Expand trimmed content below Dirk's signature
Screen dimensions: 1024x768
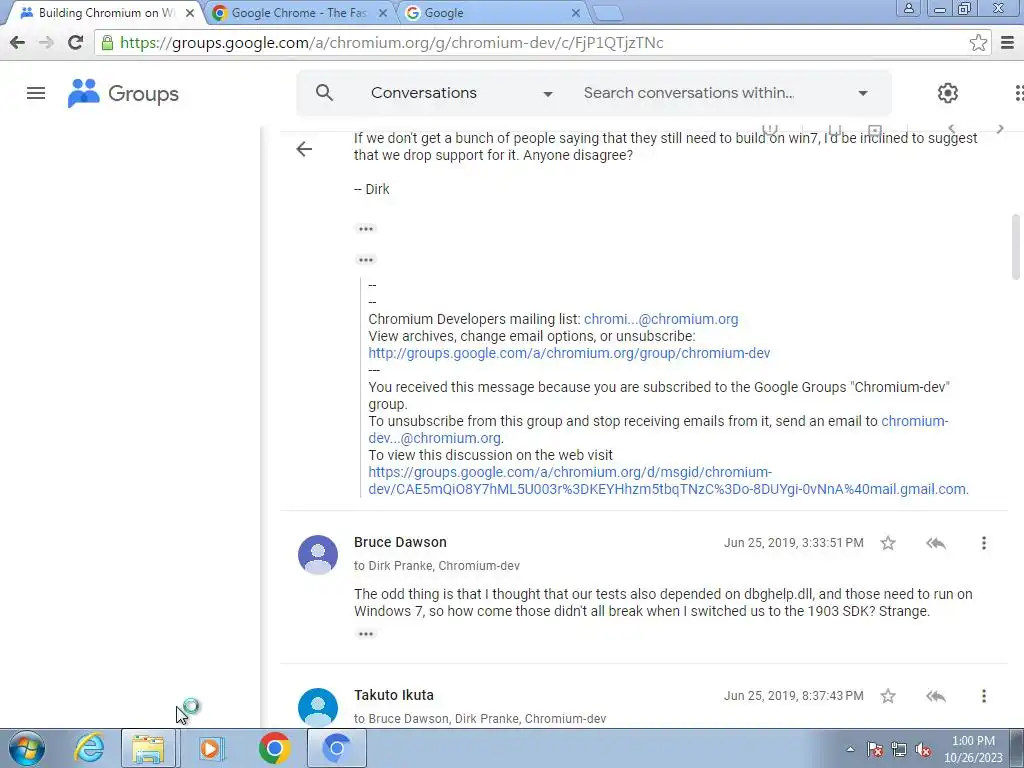point(366,229)
